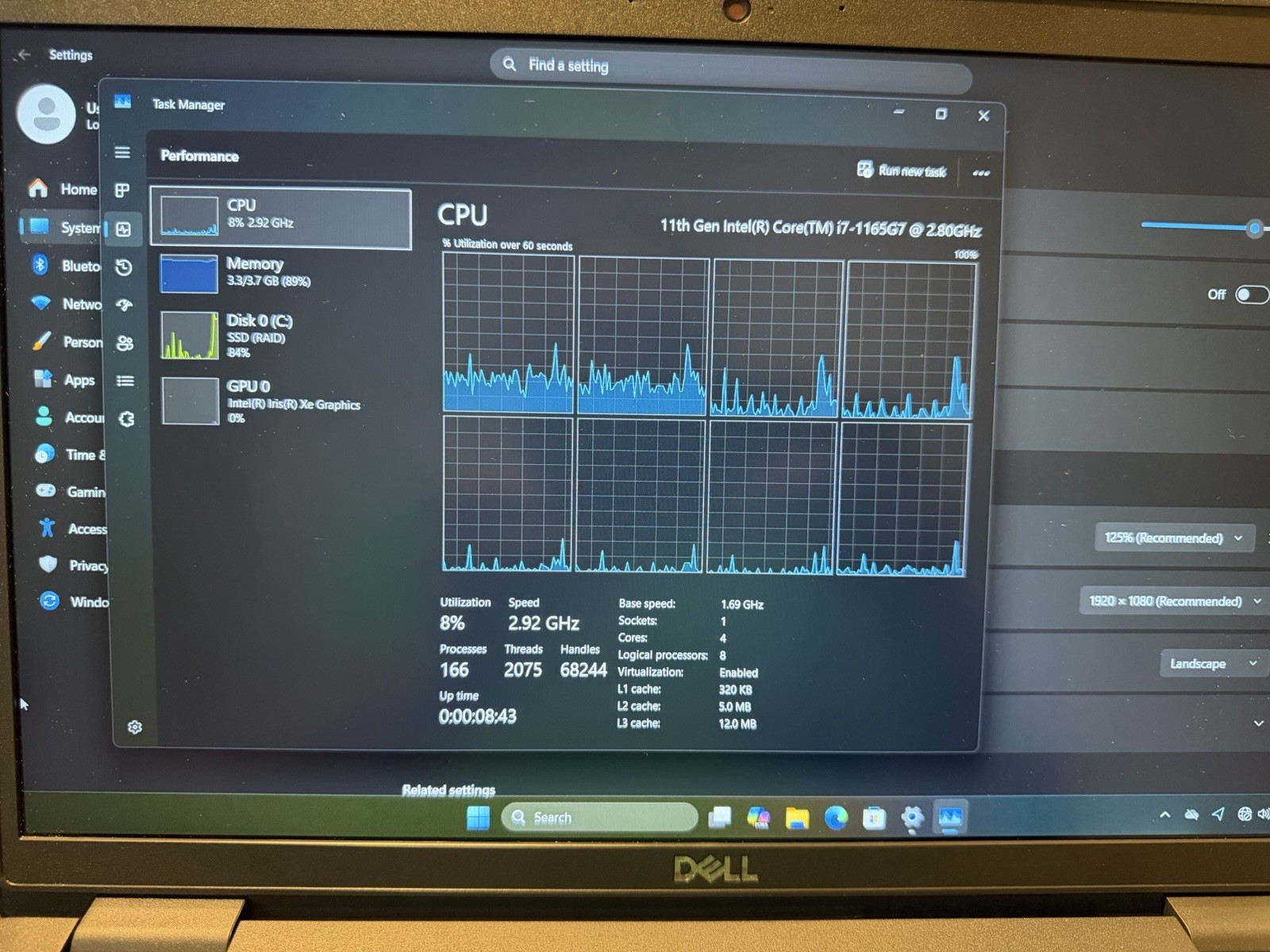Open Microsoft Store from the taskbar
Viewport: 1270px width, 952px height.
point(874,817)
